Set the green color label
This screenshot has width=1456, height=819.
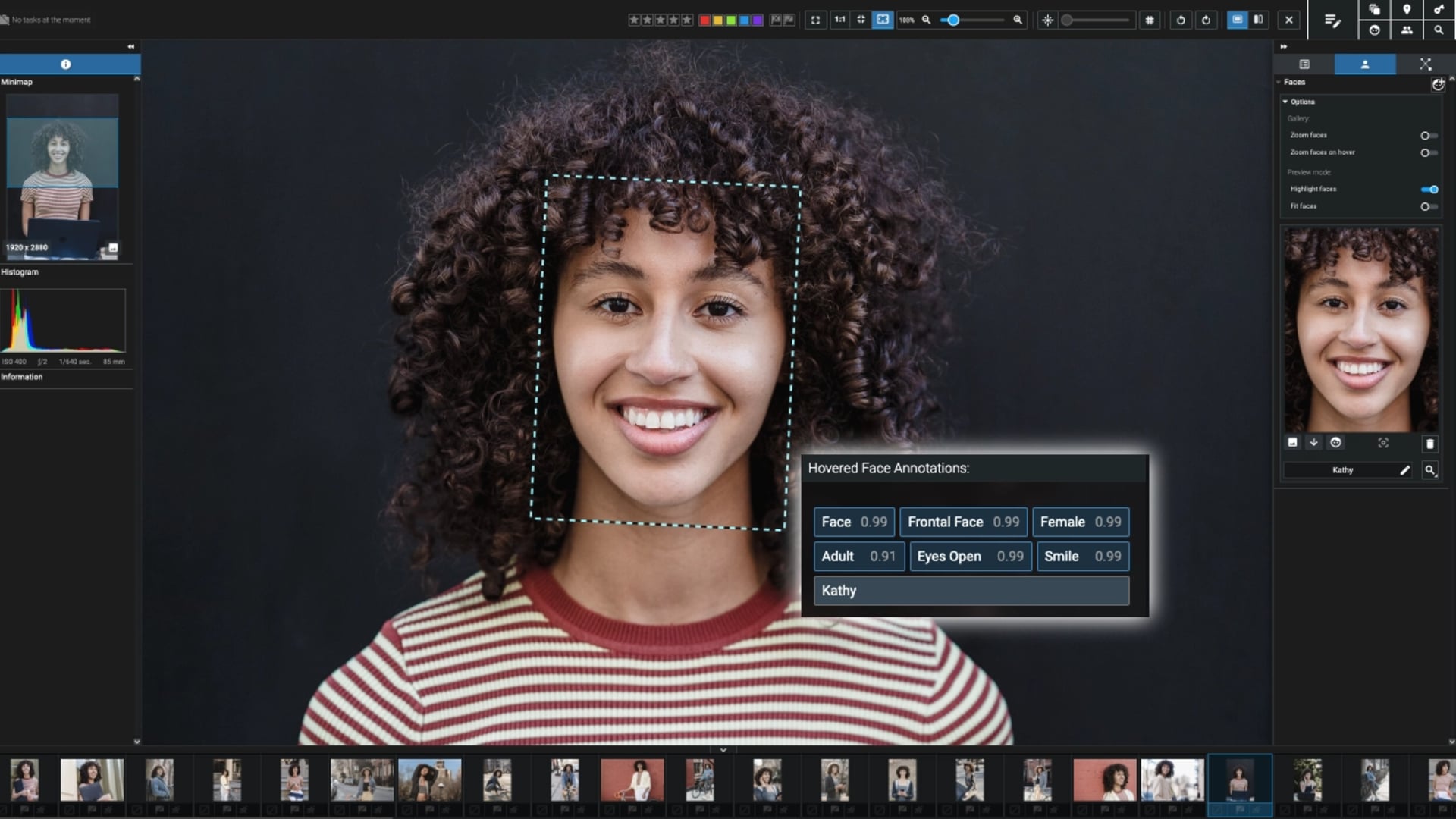(731, 20)
